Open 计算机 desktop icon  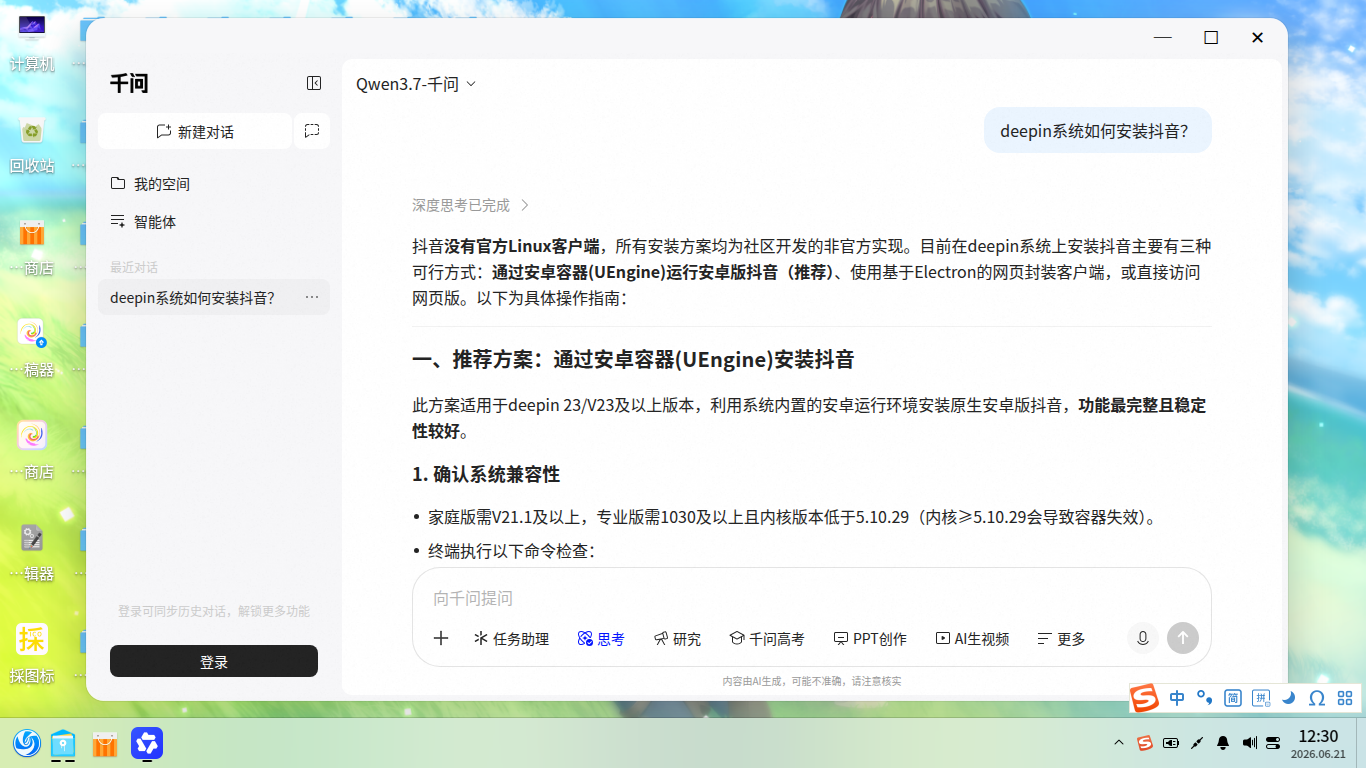click(32, 41)
